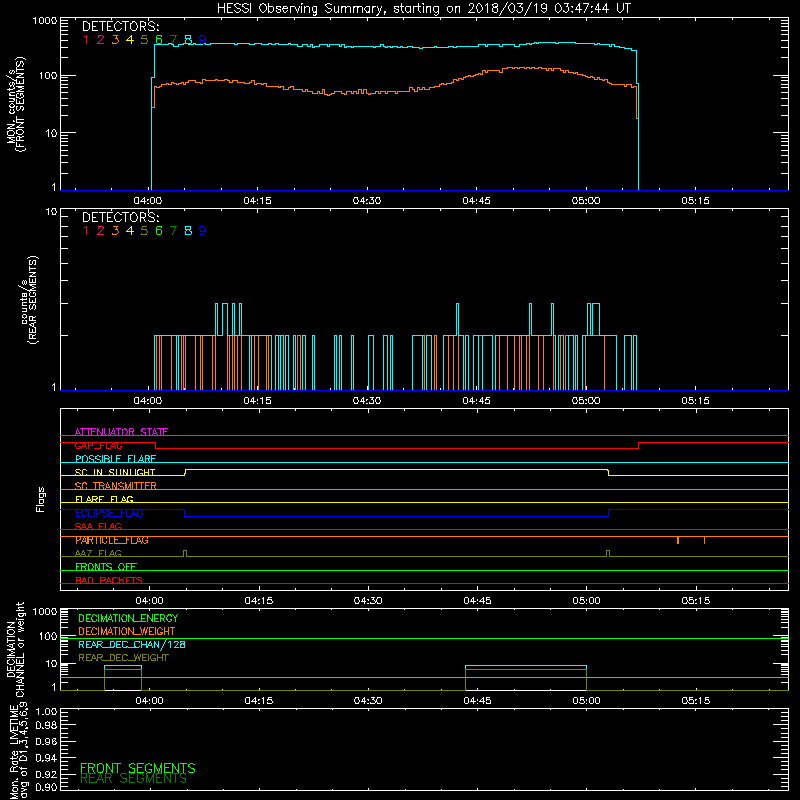Click the FRONT SEGMENTS livetime legend label

(x=138, y=768)
